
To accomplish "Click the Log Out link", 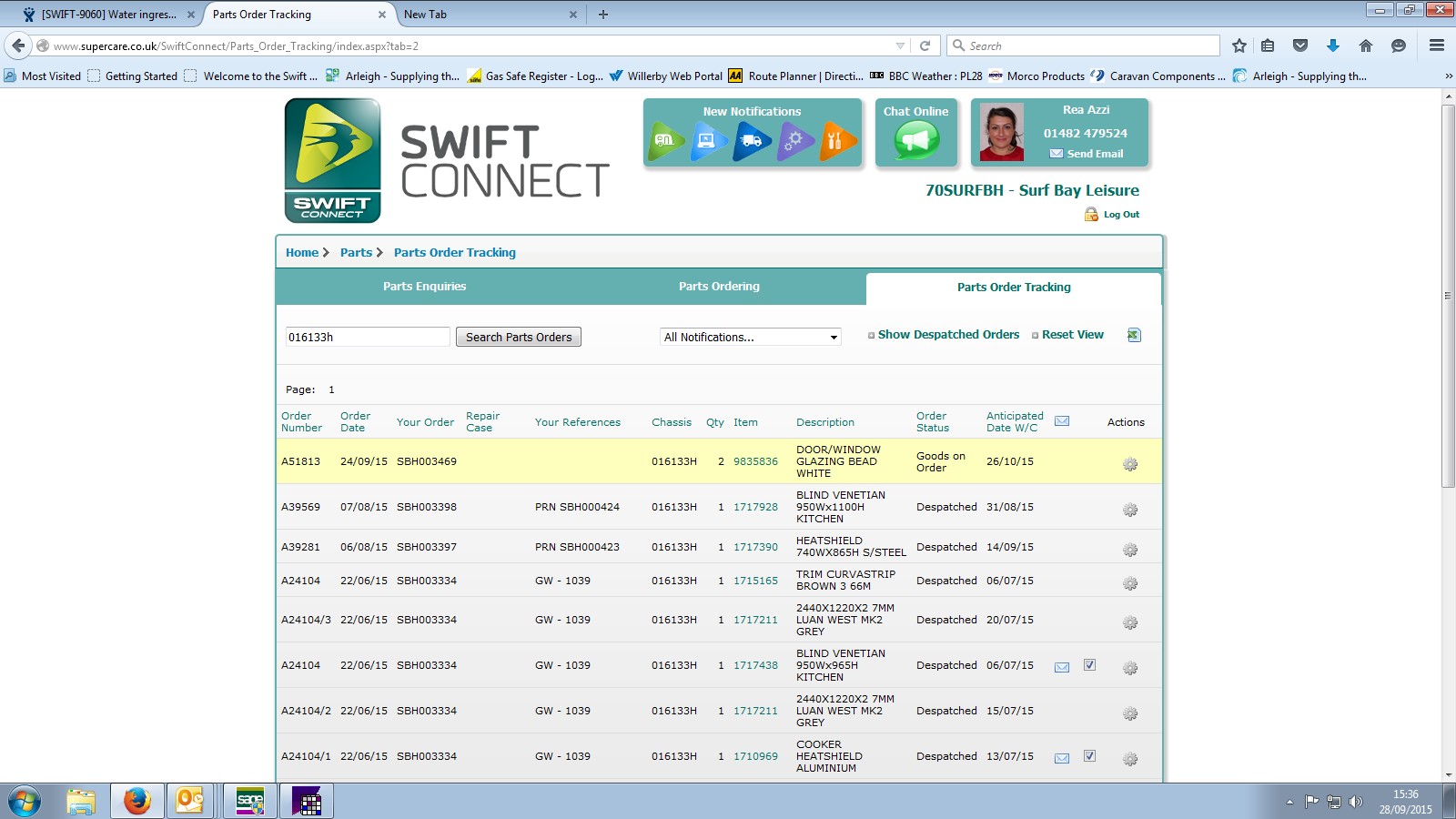I will pos(1120,215).
